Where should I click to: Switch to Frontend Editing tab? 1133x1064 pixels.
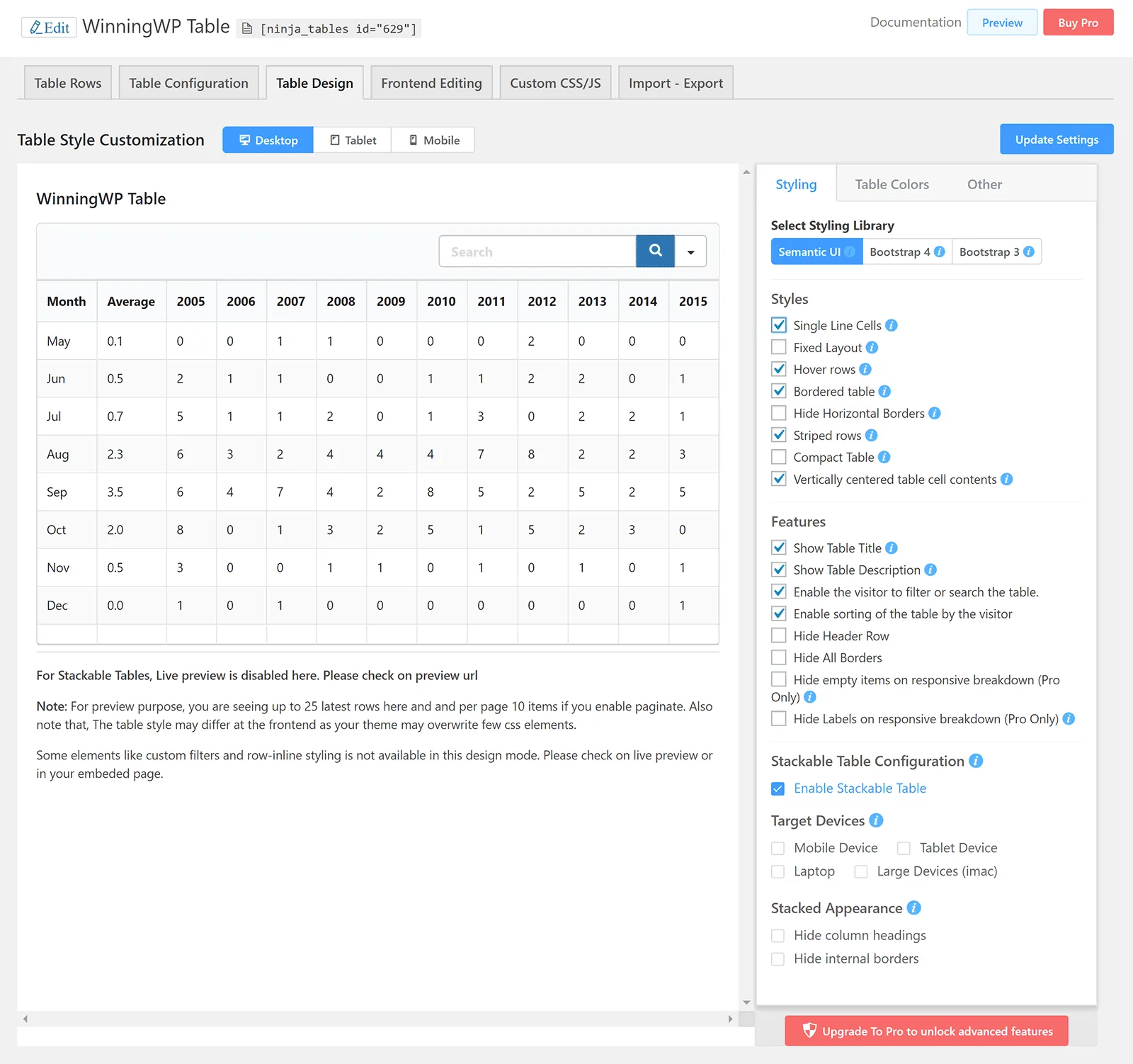pyautogui.click(x=431, y=83)
